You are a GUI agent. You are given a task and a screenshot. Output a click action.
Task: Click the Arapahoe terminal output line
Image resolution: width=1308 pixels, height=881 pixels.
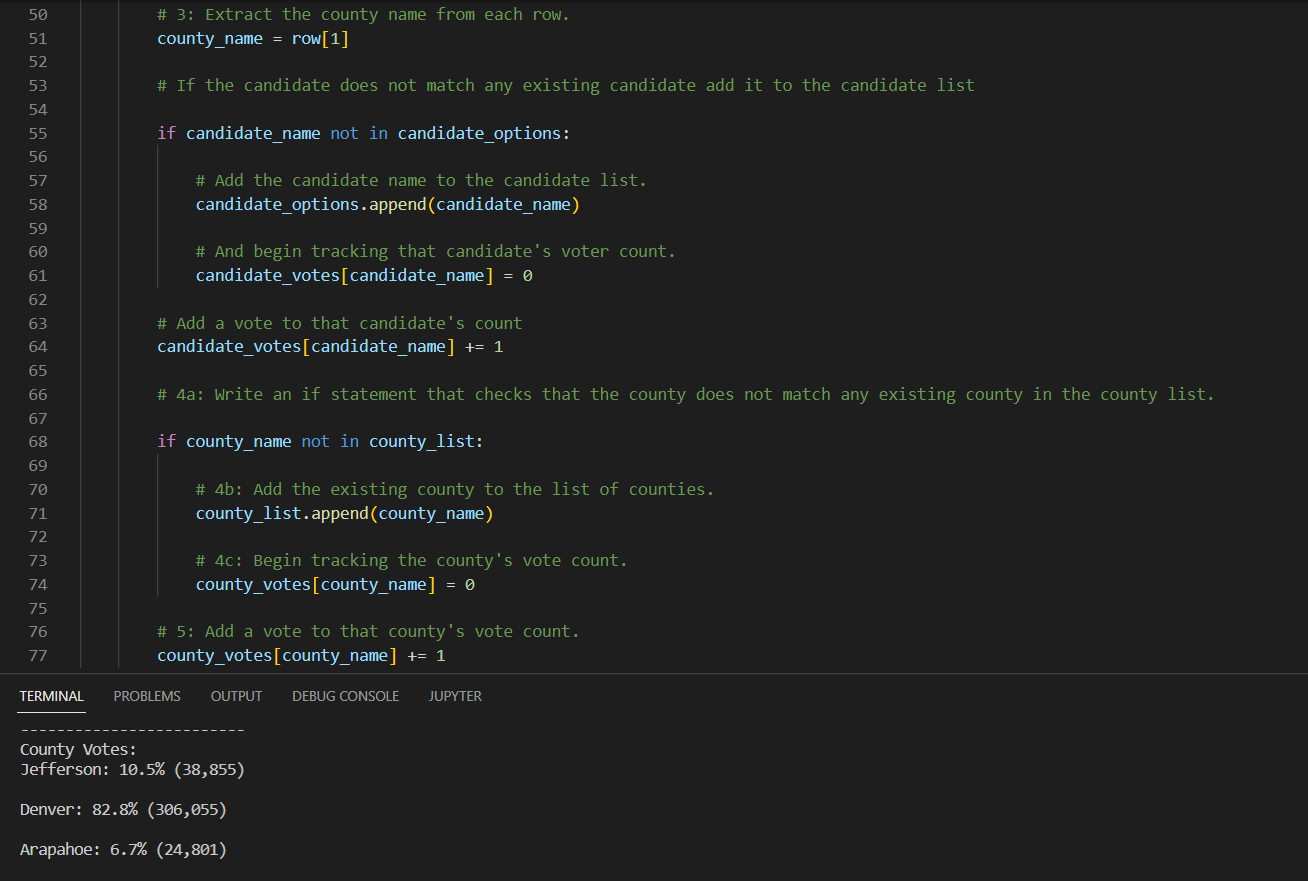click(x=123, y=849)
